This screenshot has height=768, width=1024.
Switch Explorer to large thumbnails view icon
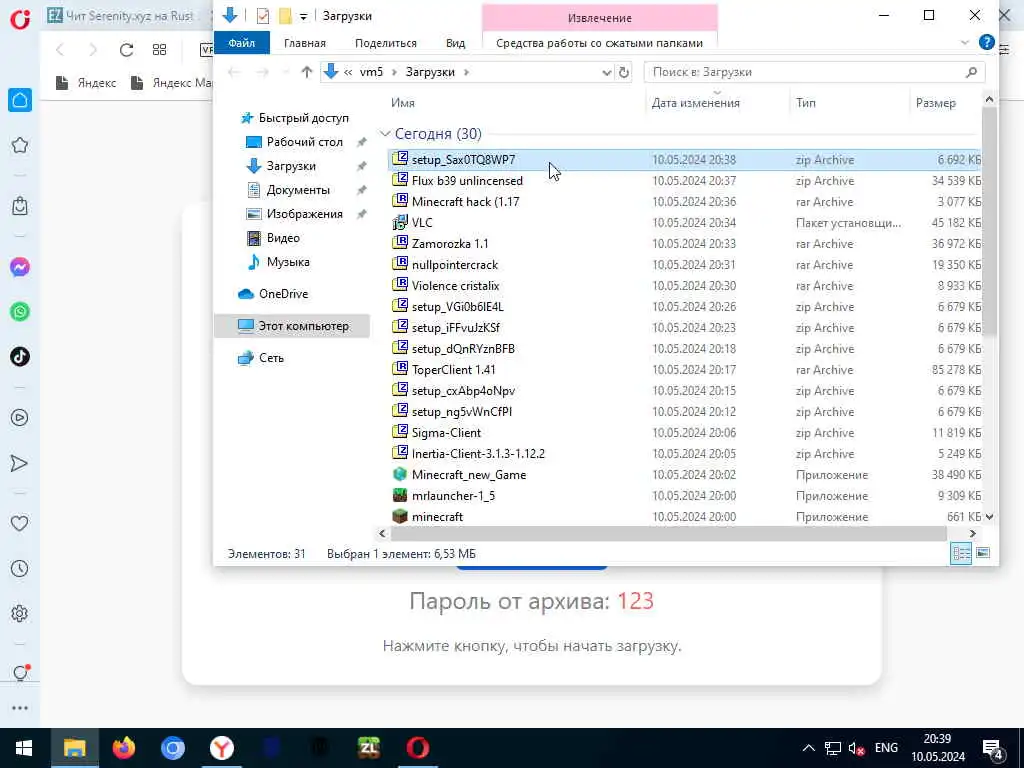coord(983,553)
